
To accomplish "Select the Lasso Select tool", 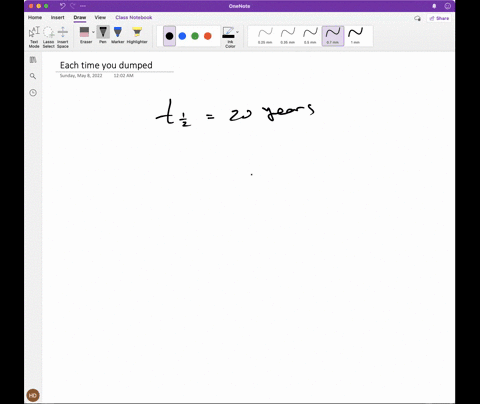I will [48, 37].
